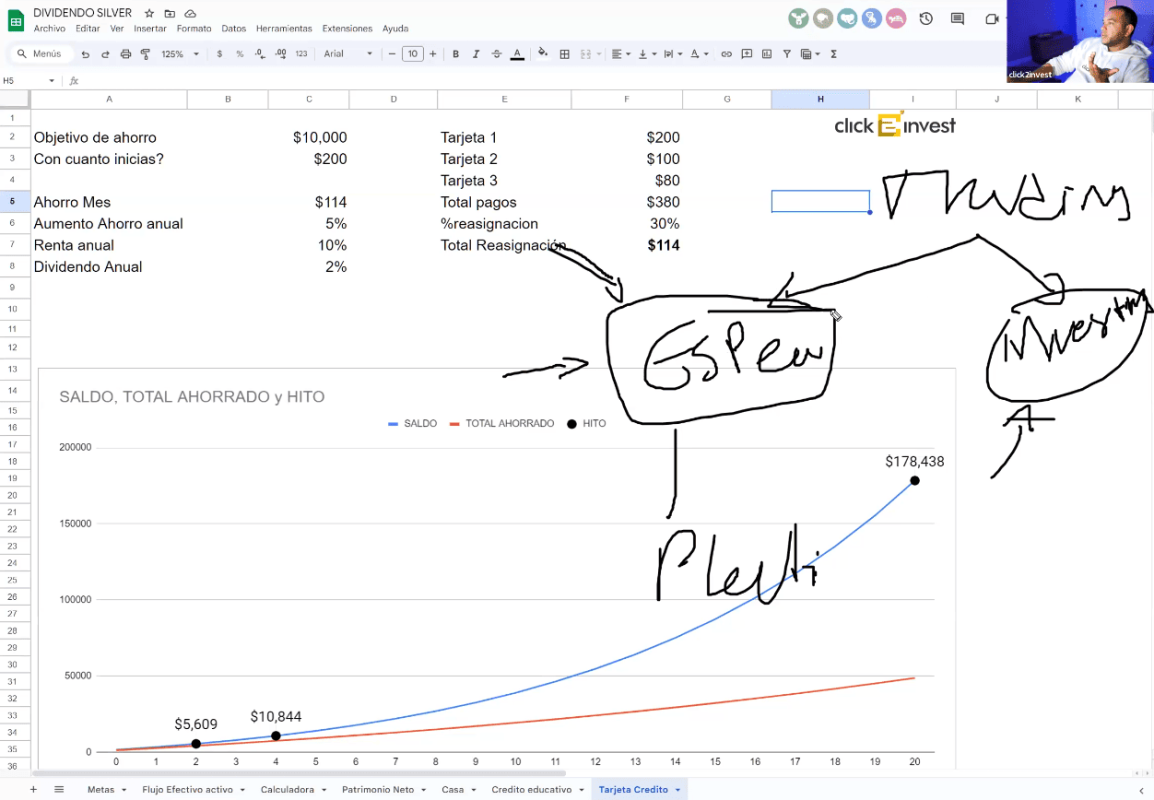Viewport: 1154px width, 800px height.
Task: Insert a comment from the toolbar
Action: click(x=747, y=54)
